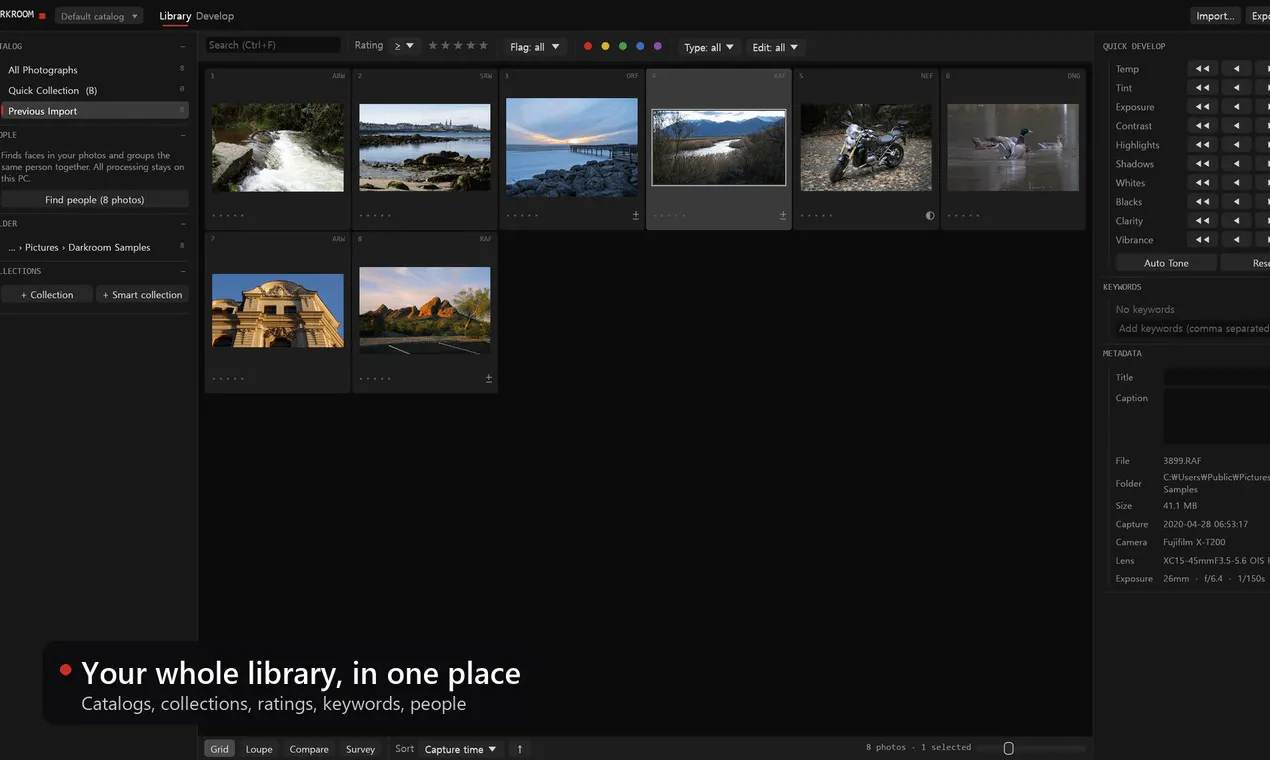
Task: Click the Import... button
Action: click(x=1215, y=16)
